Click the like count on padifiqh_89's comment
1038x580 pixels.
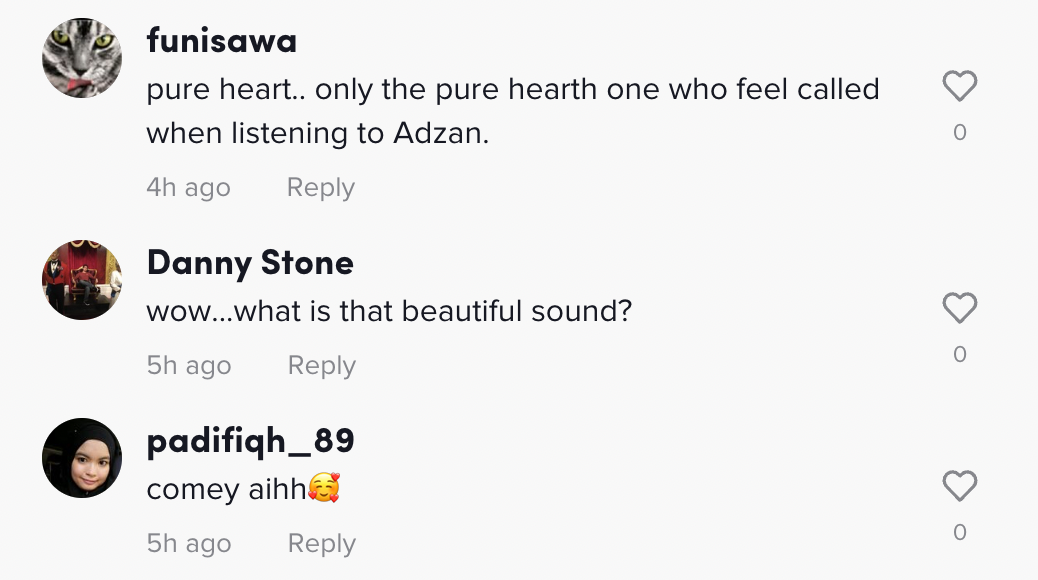coord(959,532)
